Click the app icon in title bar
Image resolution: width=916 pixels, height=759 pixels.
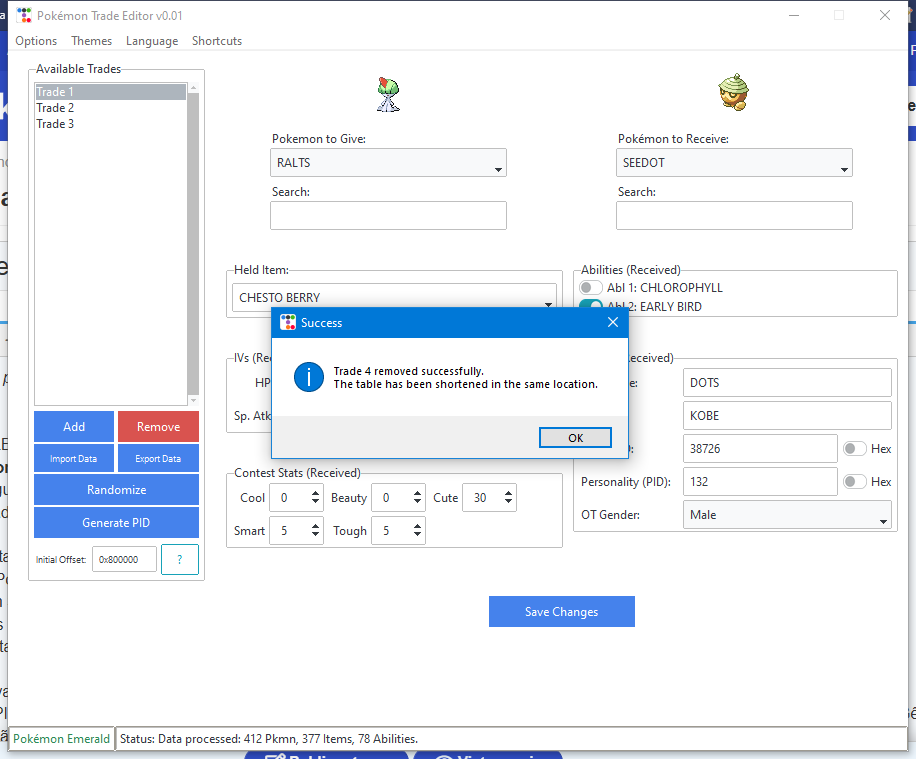(x=24, y=16)
